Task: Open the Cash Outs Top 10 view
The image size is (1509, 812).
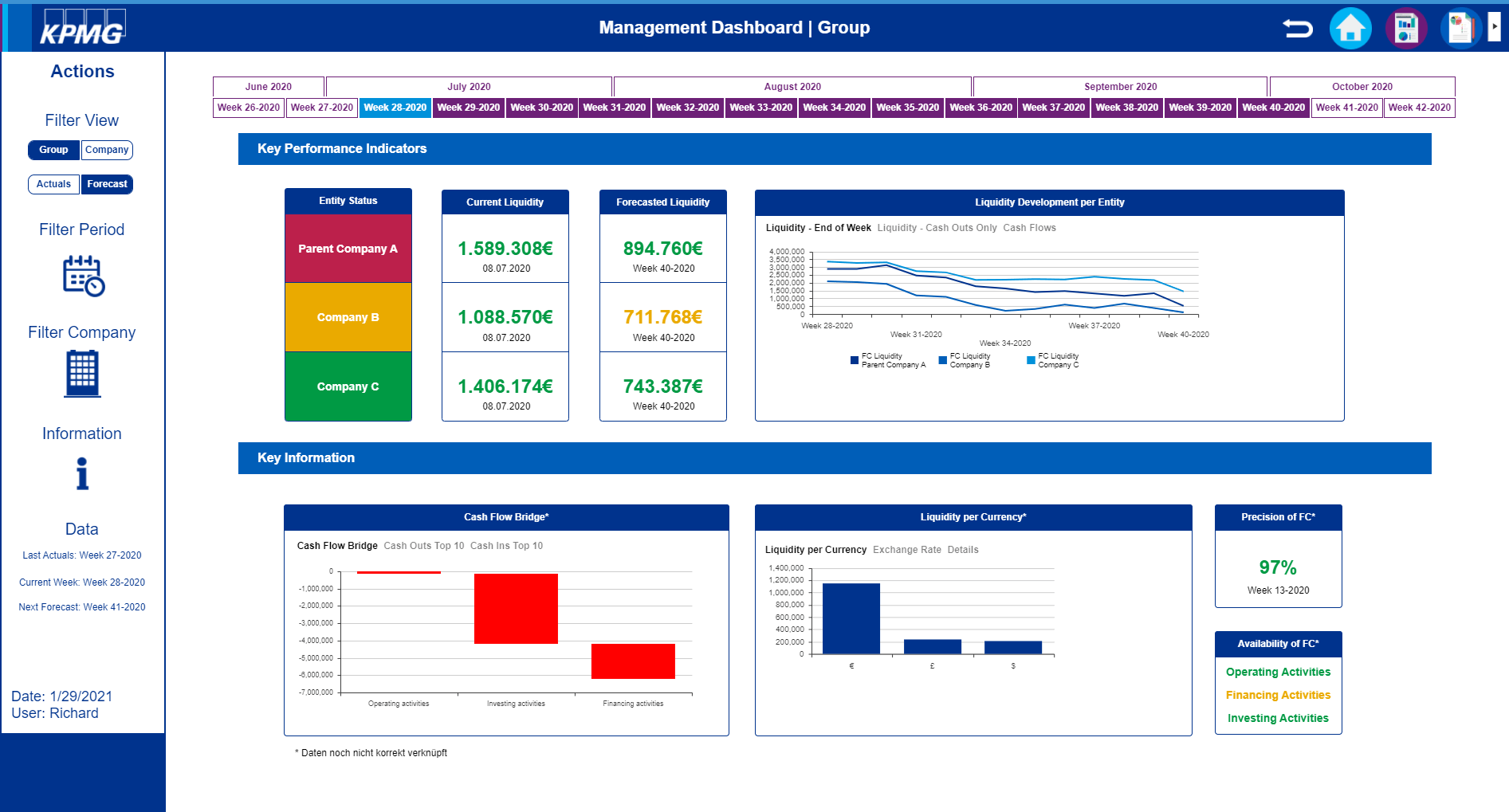Action: (x=423, y=545)
